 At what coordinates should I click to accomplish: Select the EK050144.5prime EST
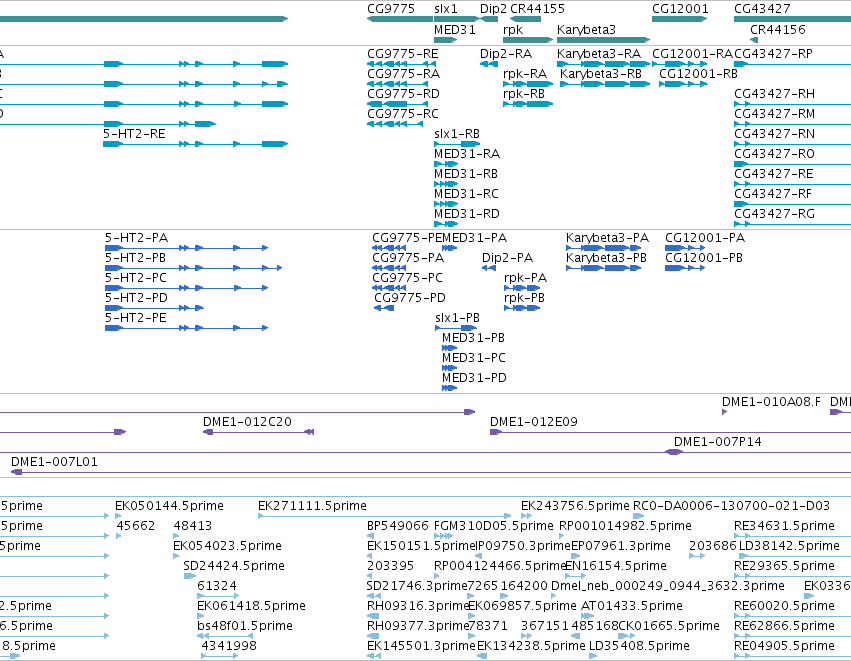pos(118,516)
